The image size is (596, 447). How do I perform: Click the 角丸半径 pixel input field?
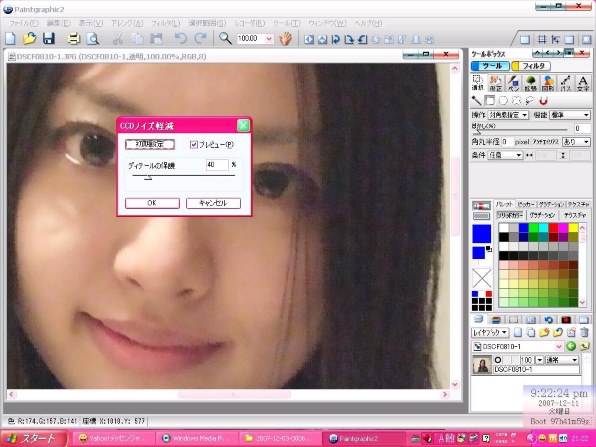coord(507,142)
